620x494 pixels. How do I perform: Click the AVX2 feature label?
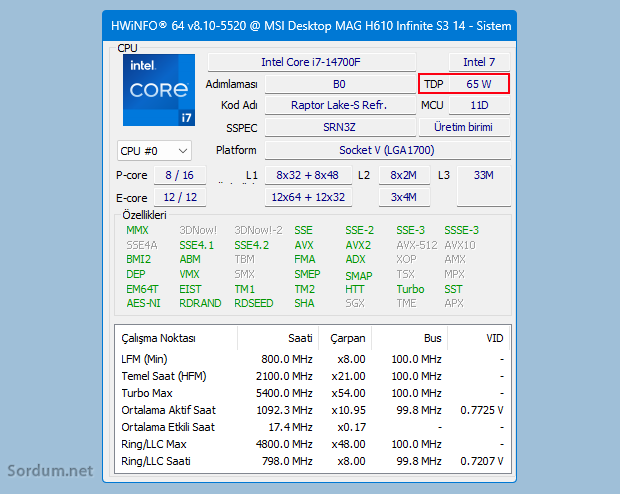(358, 245)
